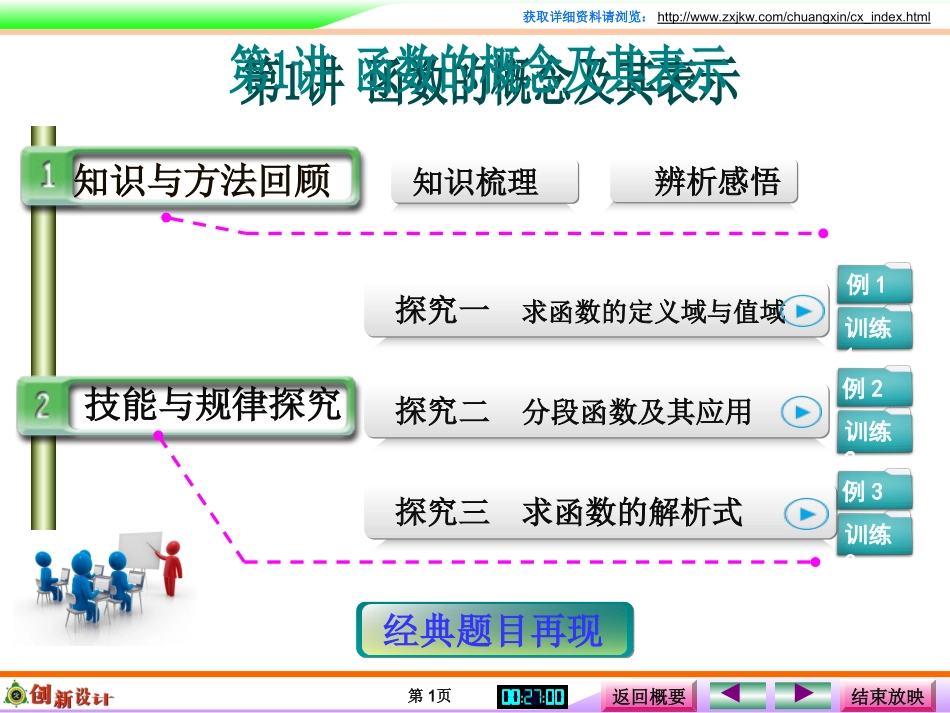Open the 知识梳理 button
This screenshot has height=713, width=950.
coord(485,182)
